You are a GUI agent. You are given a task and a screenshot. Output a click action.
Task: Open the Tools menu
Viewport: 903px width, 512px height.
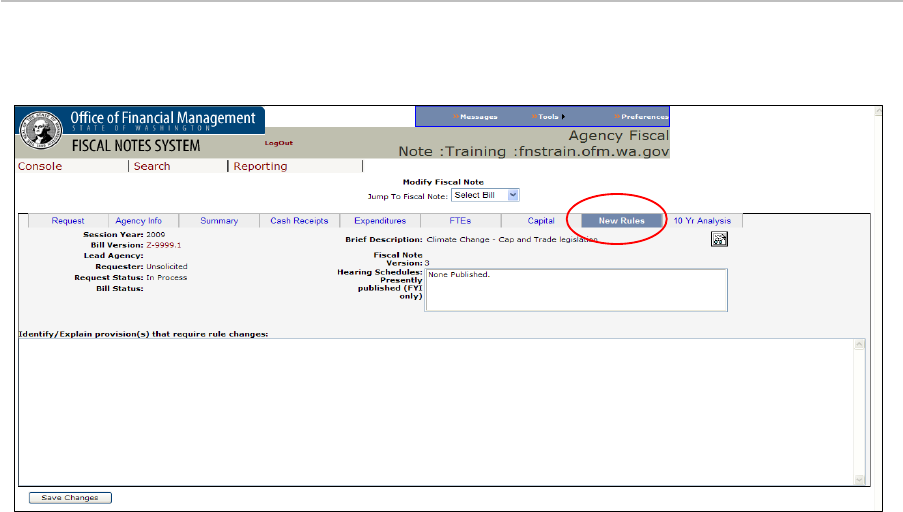(x=548, y=116)
